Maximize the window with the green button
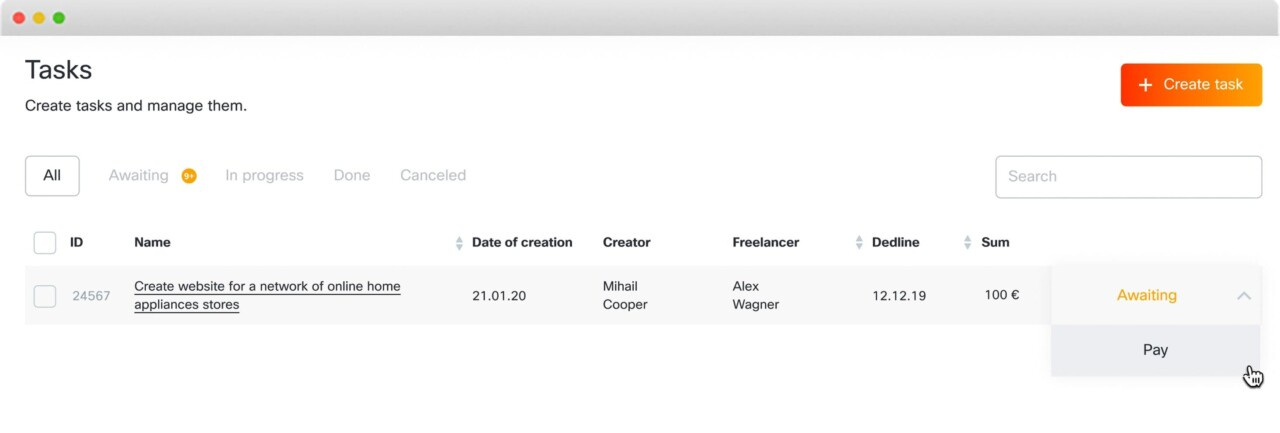 59,18
